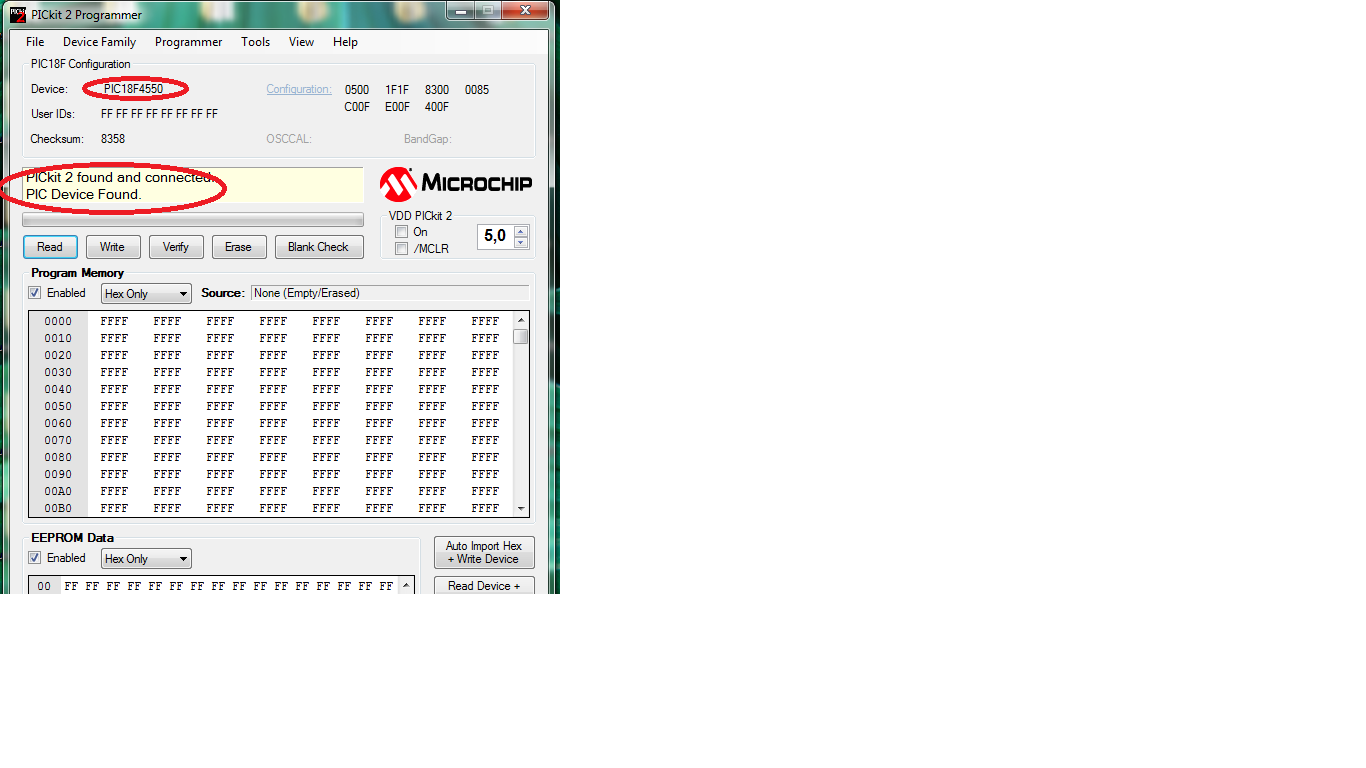Viewport: 1366px width, 768px height.
Task: Disable Program Memory Enabled checkbox
Action: pos(35,293)
